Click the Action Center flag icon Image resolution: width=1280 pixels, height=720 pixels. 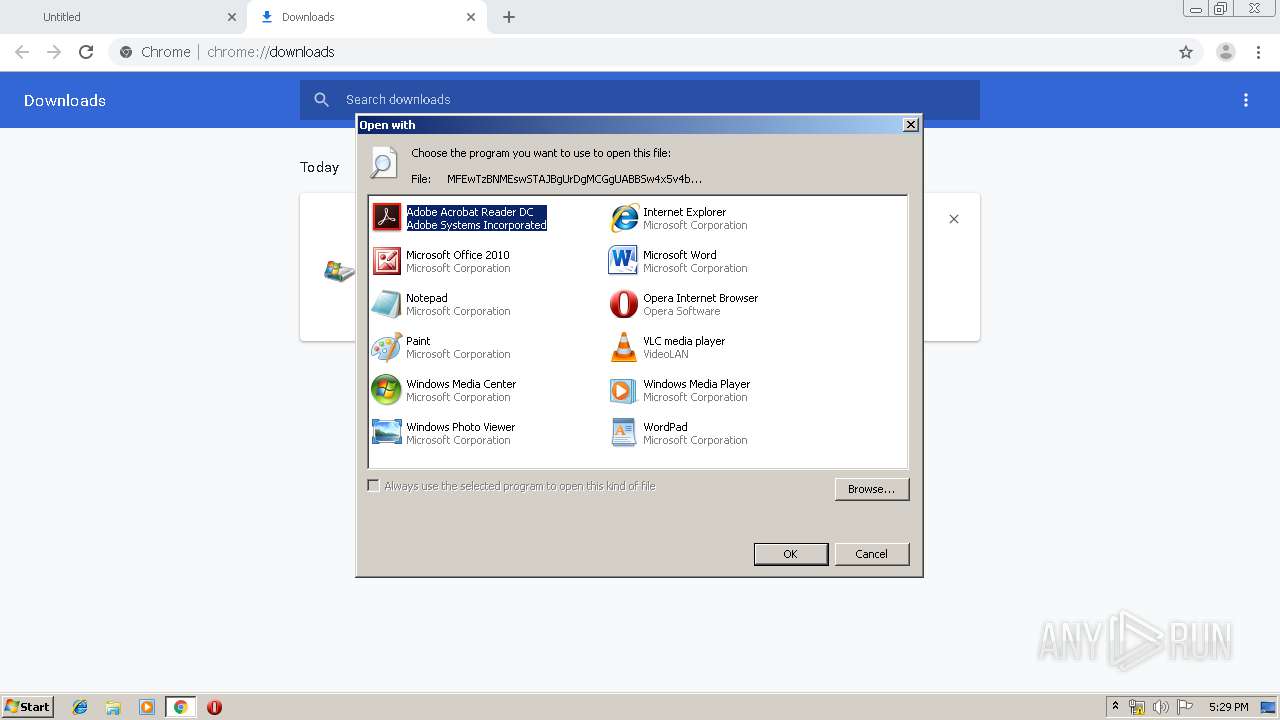point(1185,707)
